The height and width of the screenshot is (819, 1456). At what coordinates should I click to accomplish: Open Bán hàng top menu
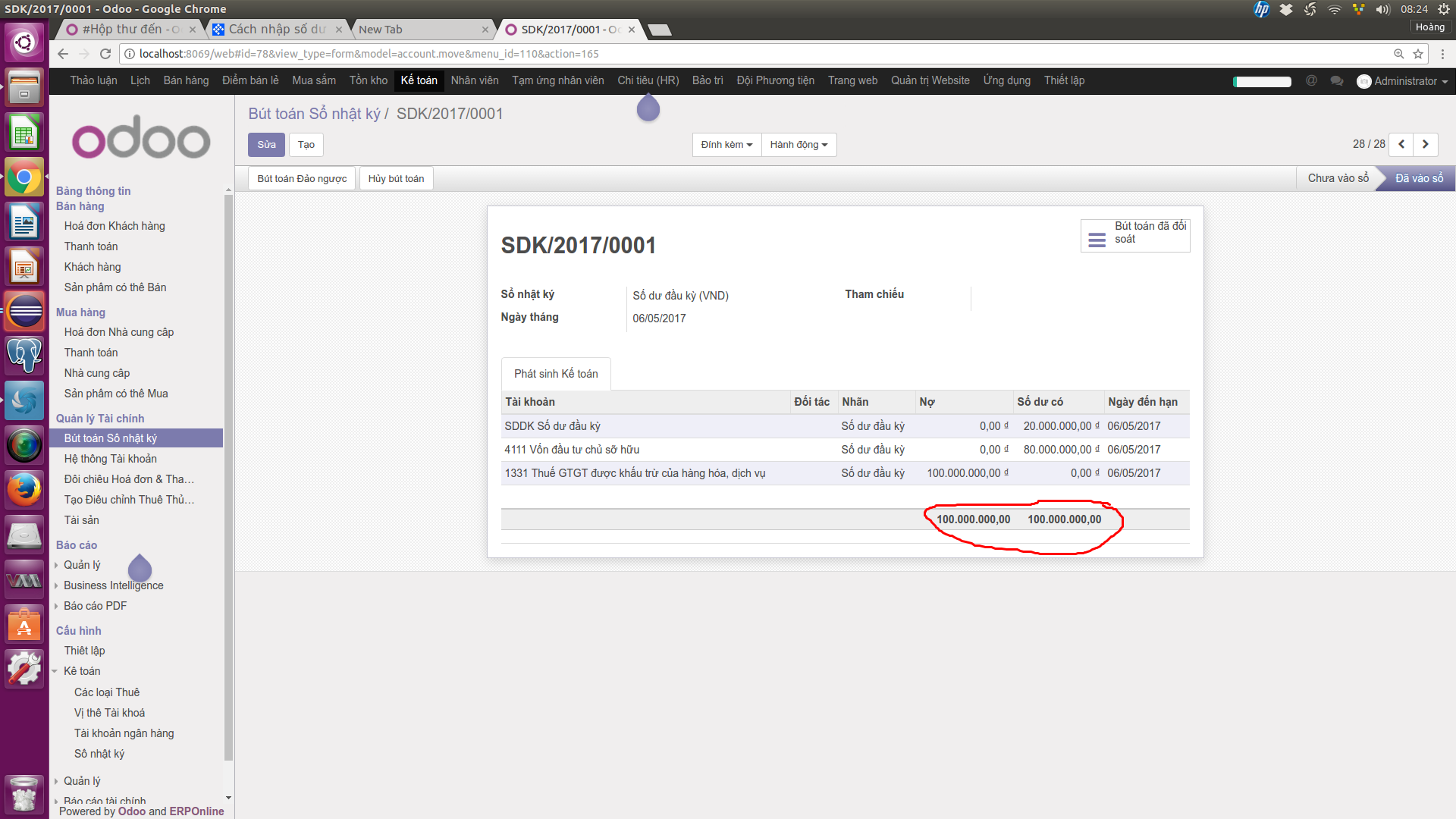coord(186,80)
